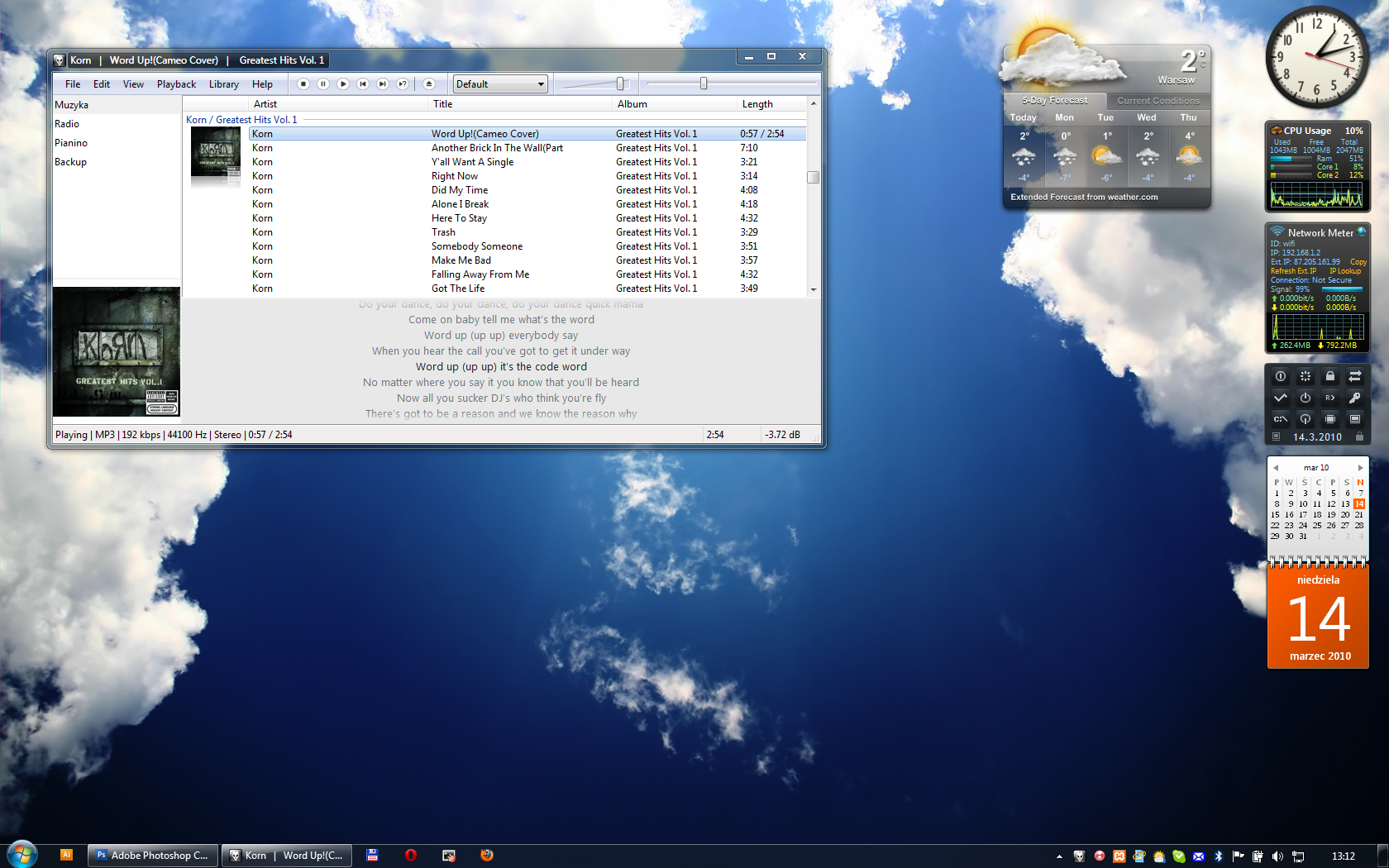Screen dimensions: 1389x868
Task: Play a random track
Action: pos(403,83)
